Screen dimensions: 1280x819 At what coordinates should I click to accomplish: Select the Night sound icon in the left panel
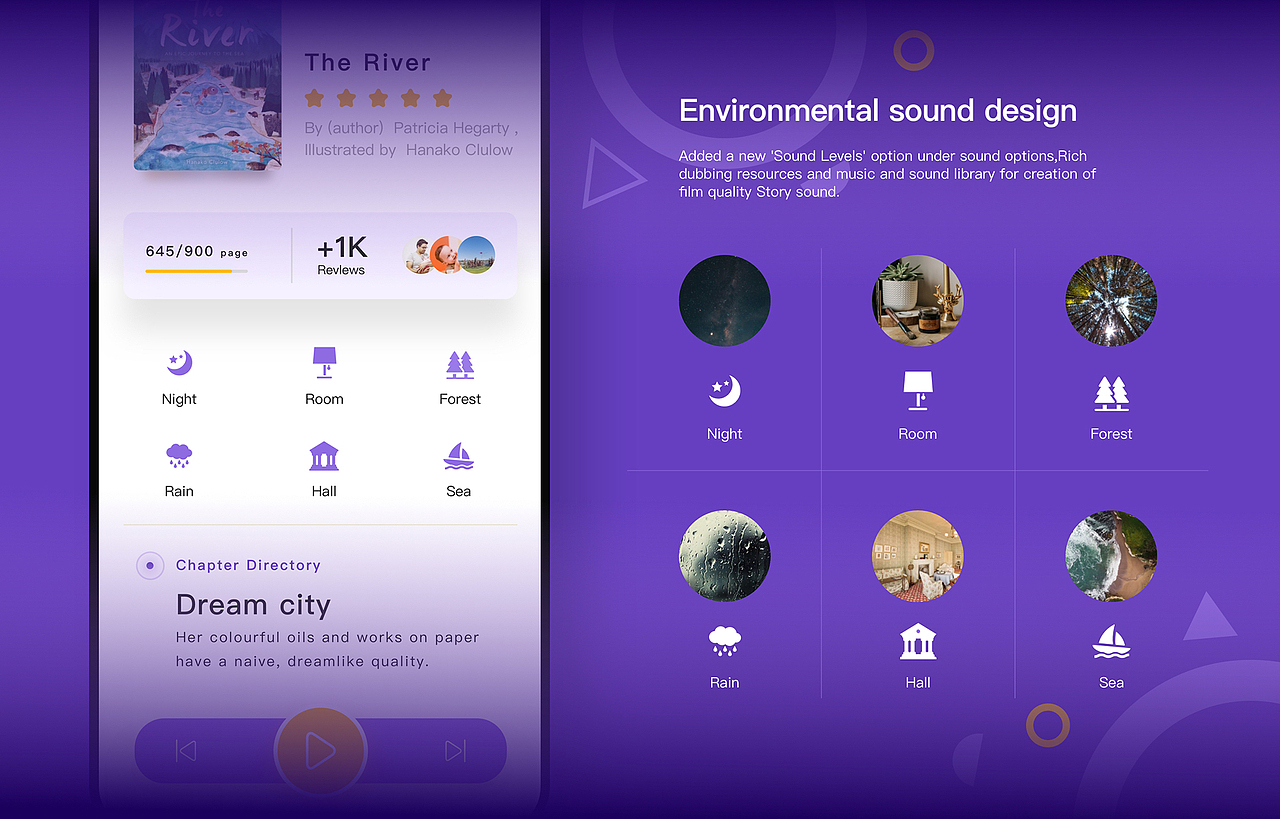[x=179, y=363]
